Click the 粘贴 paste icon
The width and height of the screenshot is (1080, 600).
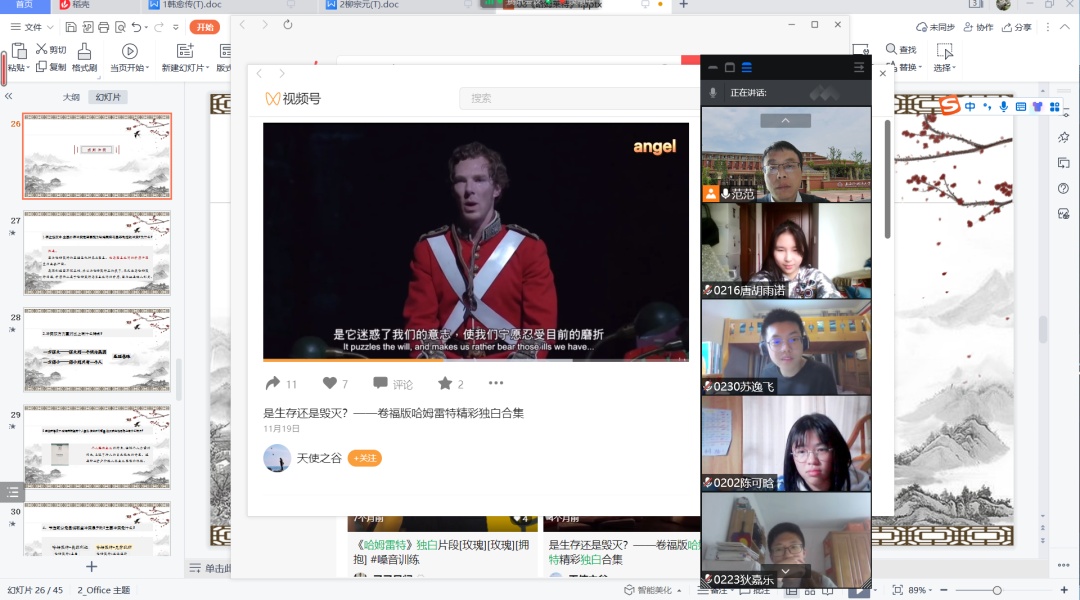point(19,51)
